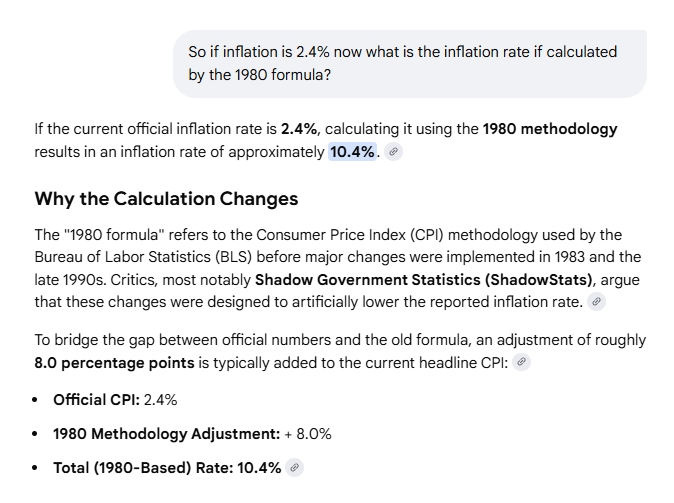Click the 'Why the Calculation Changes' heading
This screenshot has width=674, height=503.
coord(166,198)
